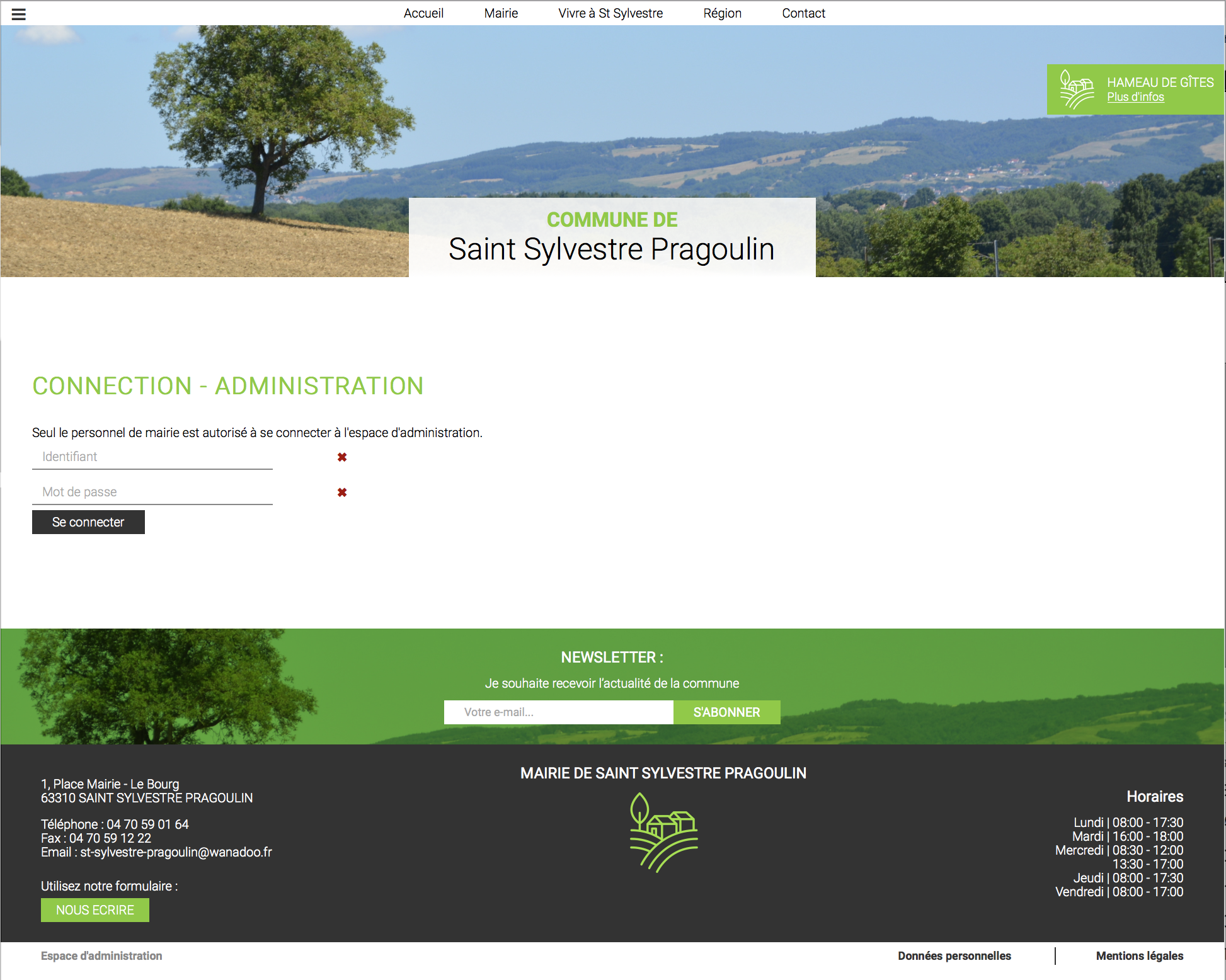Screen dimensions: 1226x980
Task: Open the Mairie menu
Action: (501, 13)
